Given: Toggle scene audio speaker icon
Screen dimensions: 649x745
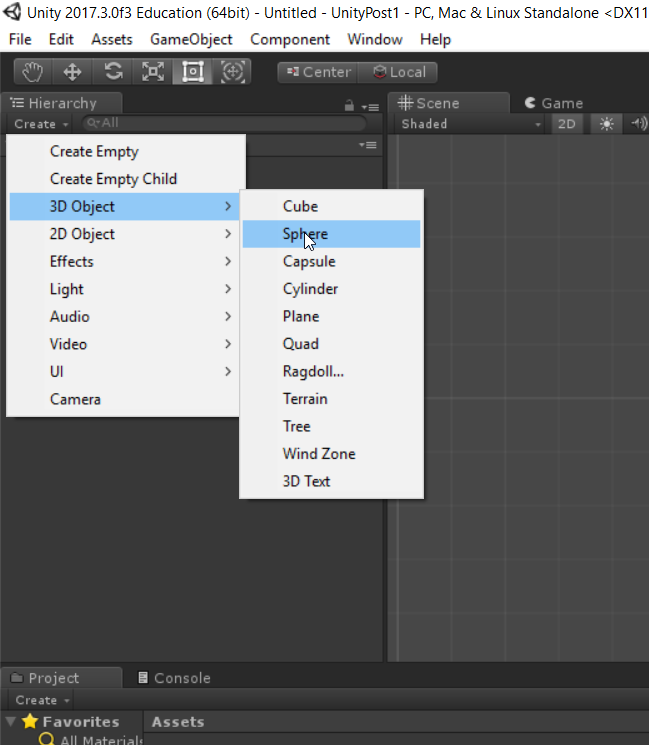Looking at the screenshot, I should click(x=639, y=124).
